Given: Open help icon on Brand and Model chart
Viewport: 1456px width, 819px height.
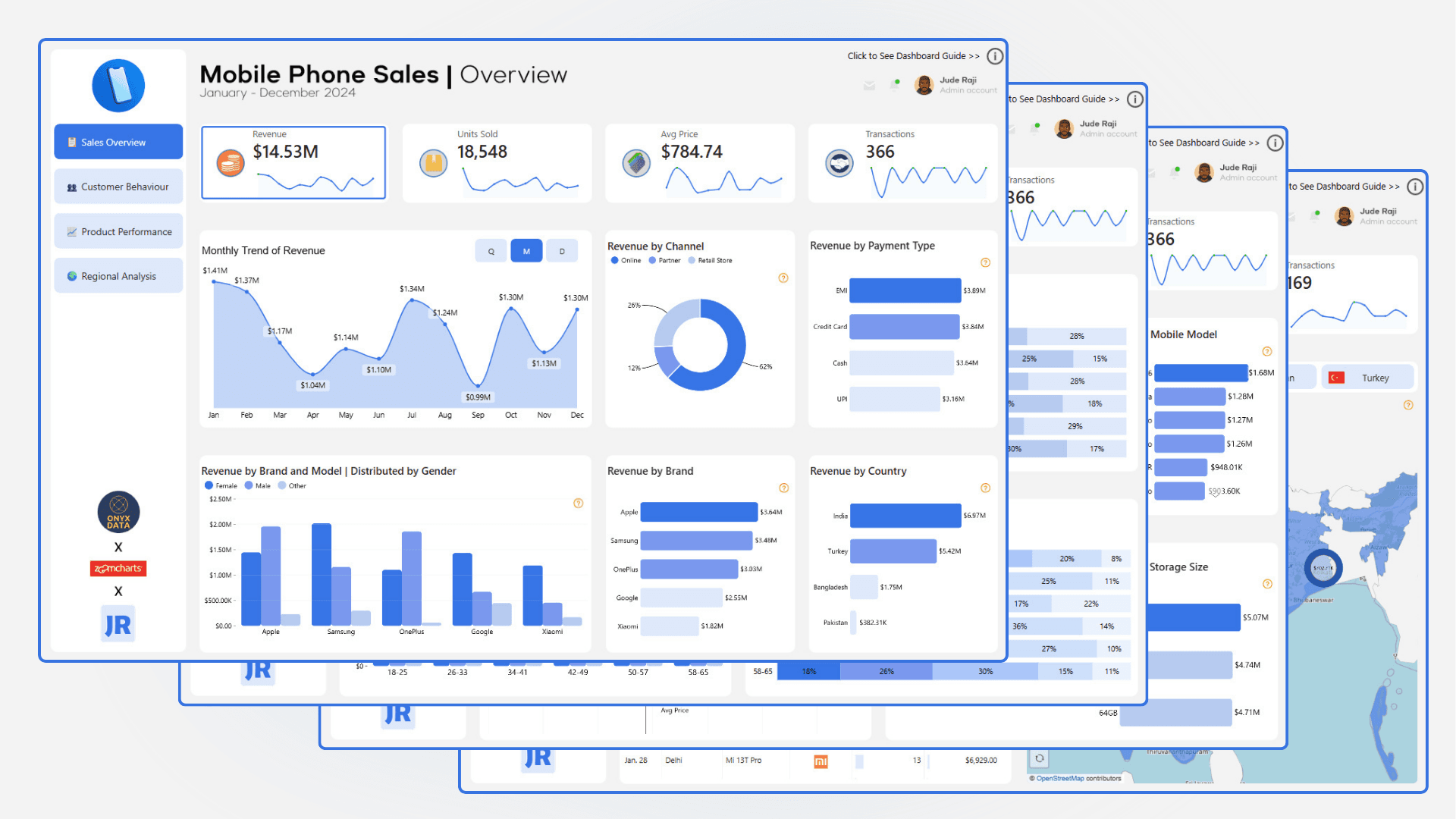Looking at the screenshot, I should pyautogui.click(x=579, y=503).
